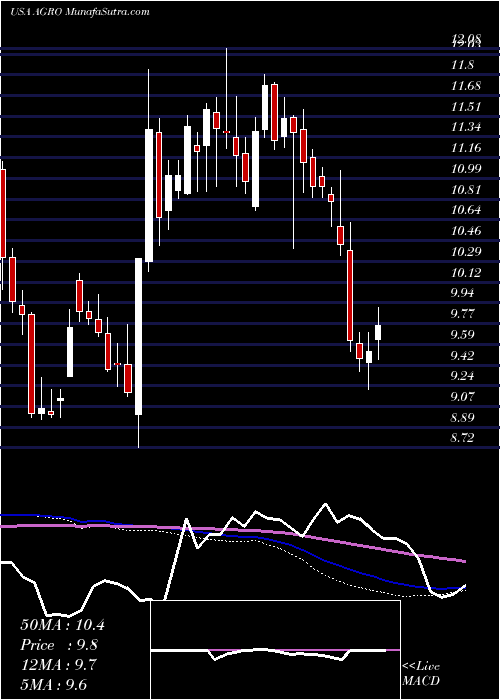The width and height of the screenshot is (500, 700).
Task: Click the 9.42 price axis label
Action: coord(462,355)
